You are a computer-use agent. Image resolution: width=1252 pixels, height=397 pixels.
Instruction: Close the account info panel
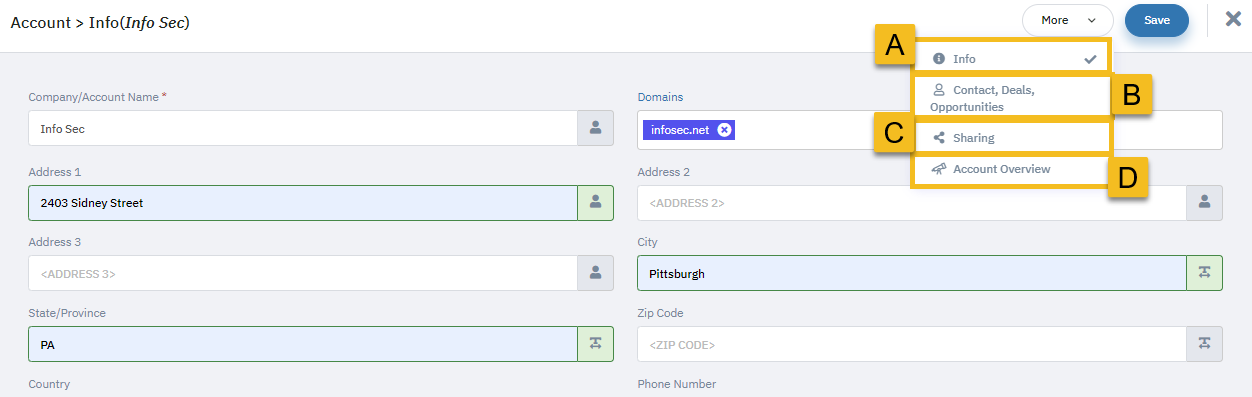coord(1233,19)
